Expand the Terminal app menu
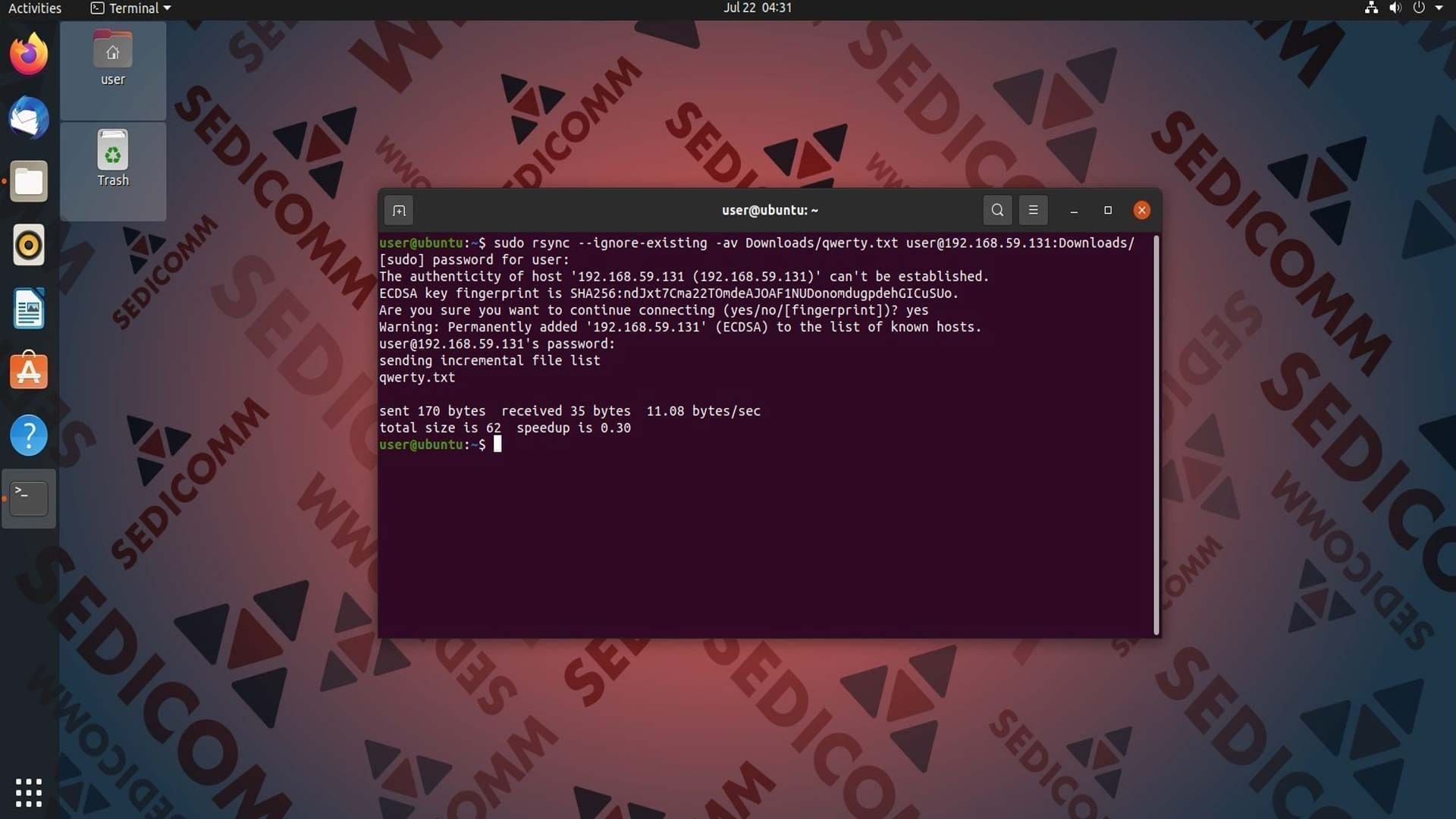Viewport: 1456px width, 819px height. click(130, 8)
